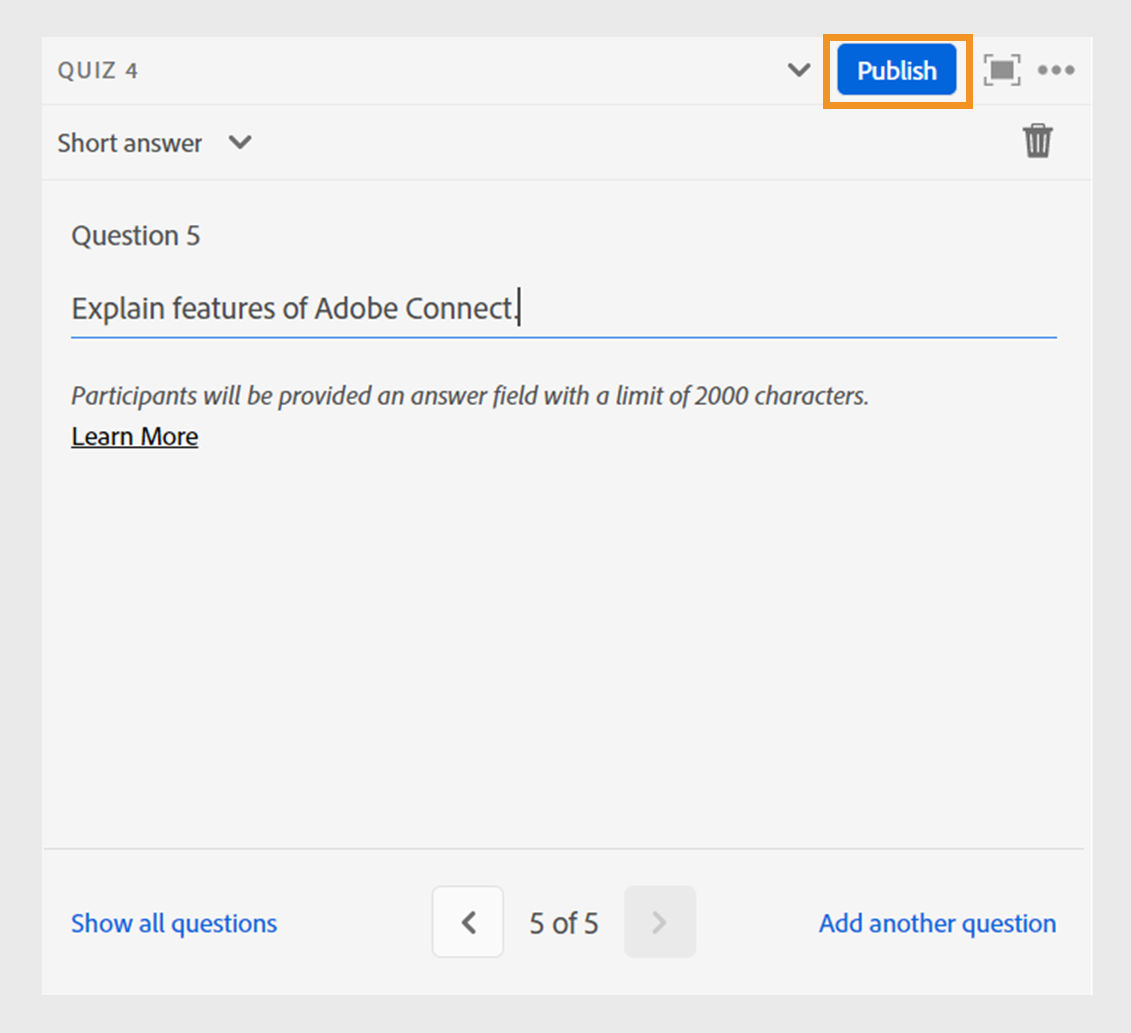
Task: Click the next question arrow
Action: coord(659,922)
